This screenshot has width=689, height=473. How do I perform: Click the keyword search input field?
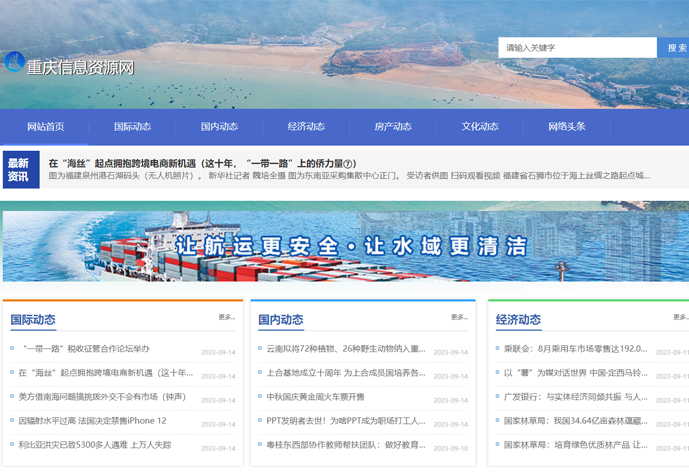(576, 47)
